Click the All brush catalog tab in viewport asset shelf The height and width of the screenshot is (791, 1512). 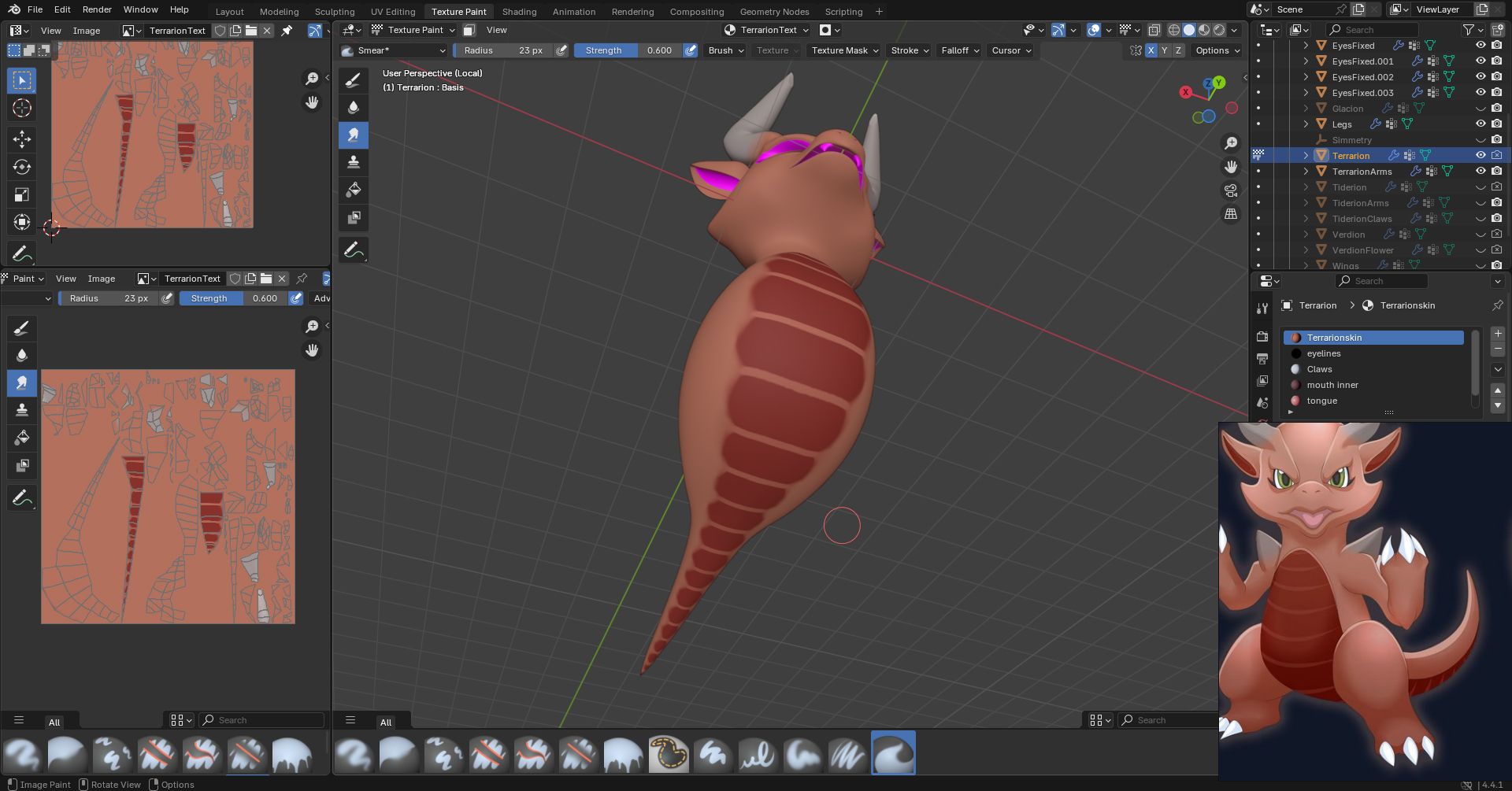[x=386, y=722]
